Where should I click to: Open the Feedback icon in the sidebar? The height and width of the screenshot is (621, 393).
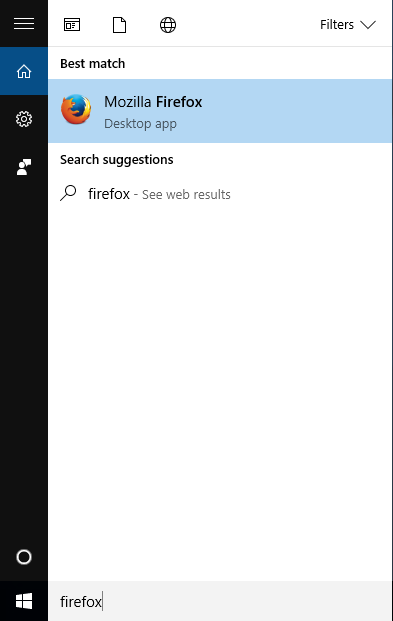(24, 167)
